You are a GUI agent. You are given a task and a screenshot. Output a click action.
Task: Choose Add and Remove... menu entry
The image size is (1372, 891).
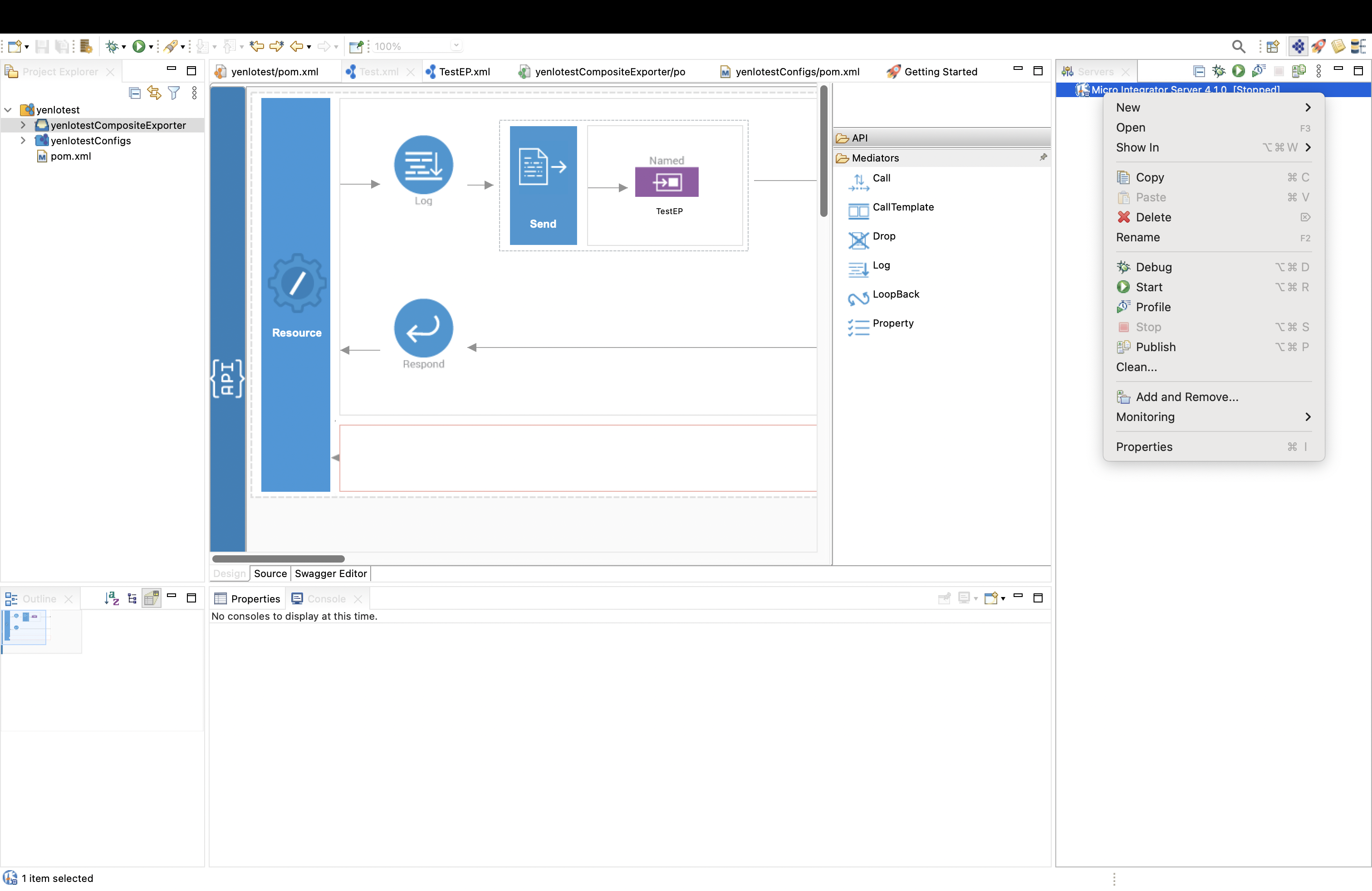pos(1213,397)
